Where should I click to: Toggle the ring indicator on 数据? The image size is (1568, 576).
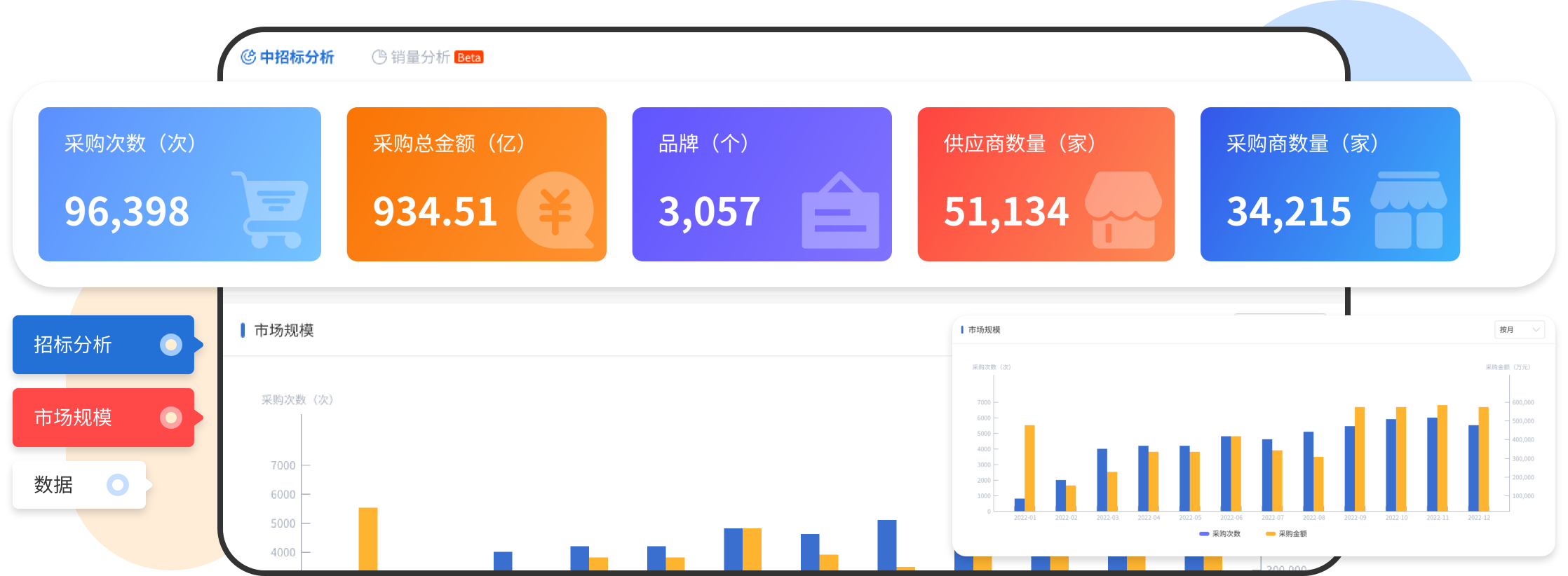(x=118, y=485)
